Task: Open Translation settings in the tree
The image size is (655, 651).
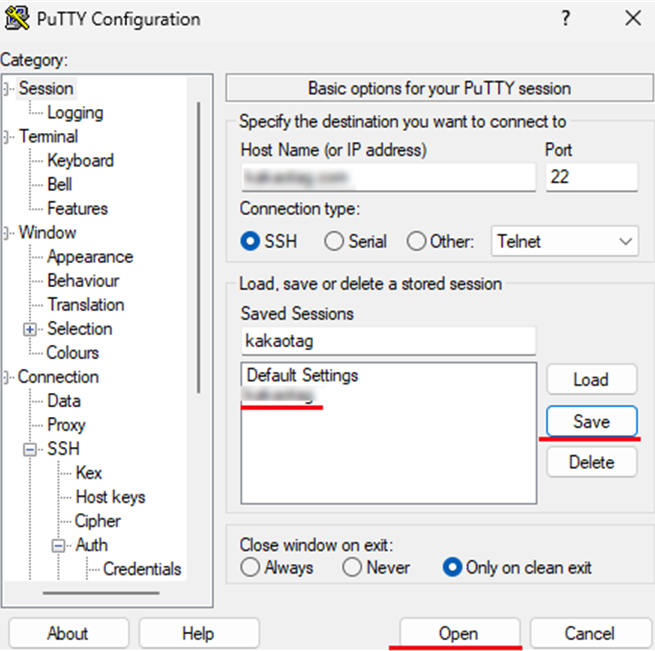Action: coord(86,305)
